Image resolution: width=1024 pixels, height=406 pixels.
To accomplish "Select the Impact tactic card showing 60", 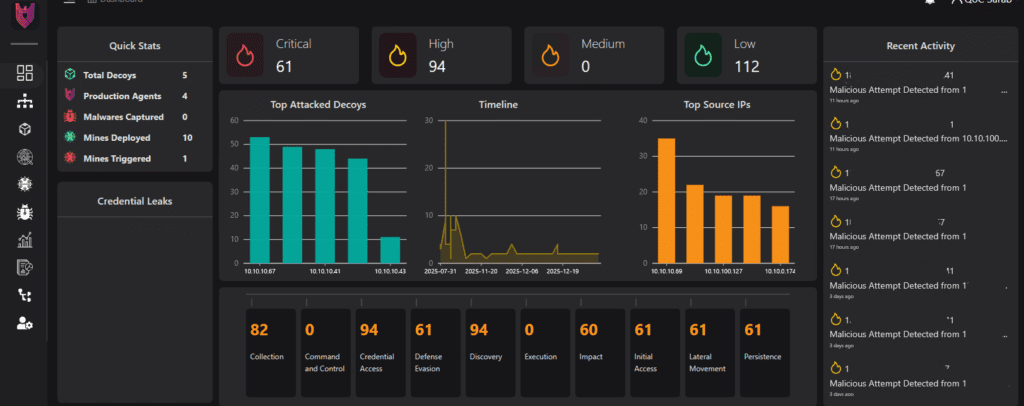I will [600, 352].
